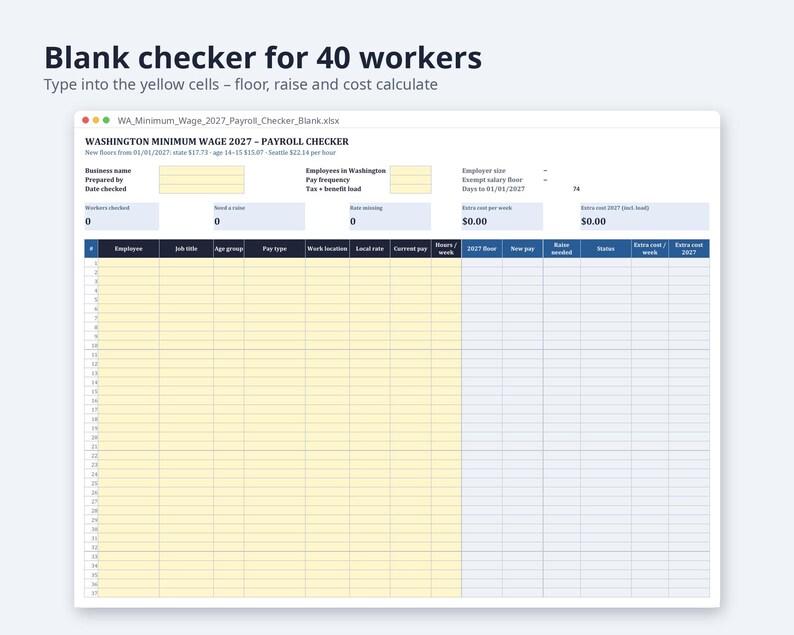794x635 pixels.
Task: Click the Workers checked summary card
Action: 122,216
